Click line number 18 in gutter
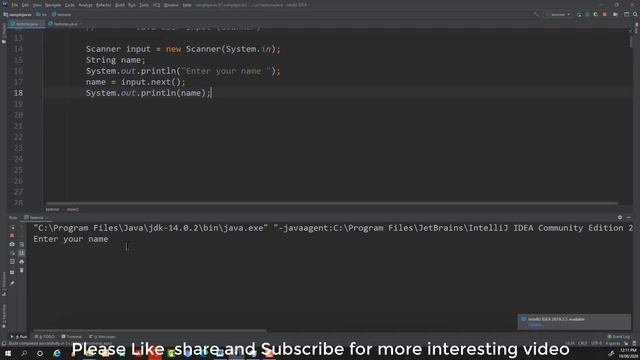This screenshot has width=640, height=360. tap(18, 93)
